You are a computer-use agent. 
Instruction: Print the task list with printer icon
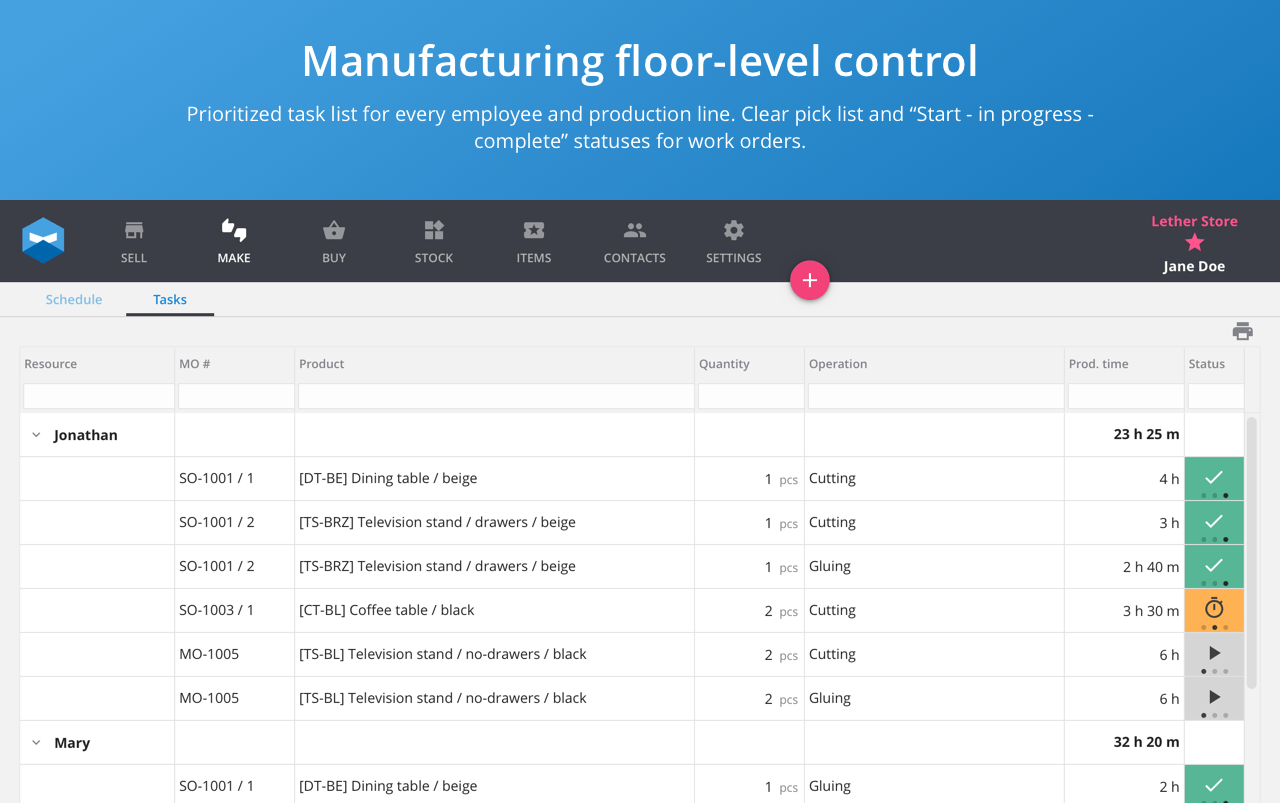coord(1243,332)
